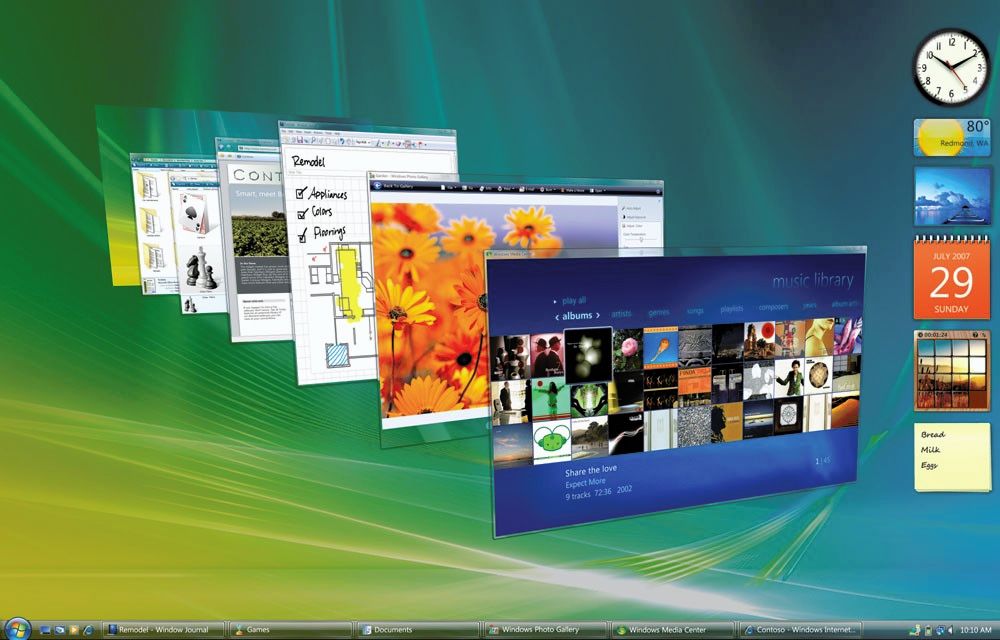This screenshot has width=1000, height=640.
Task: Click the Show desktop quick launch icon
Action: [45, 631]
